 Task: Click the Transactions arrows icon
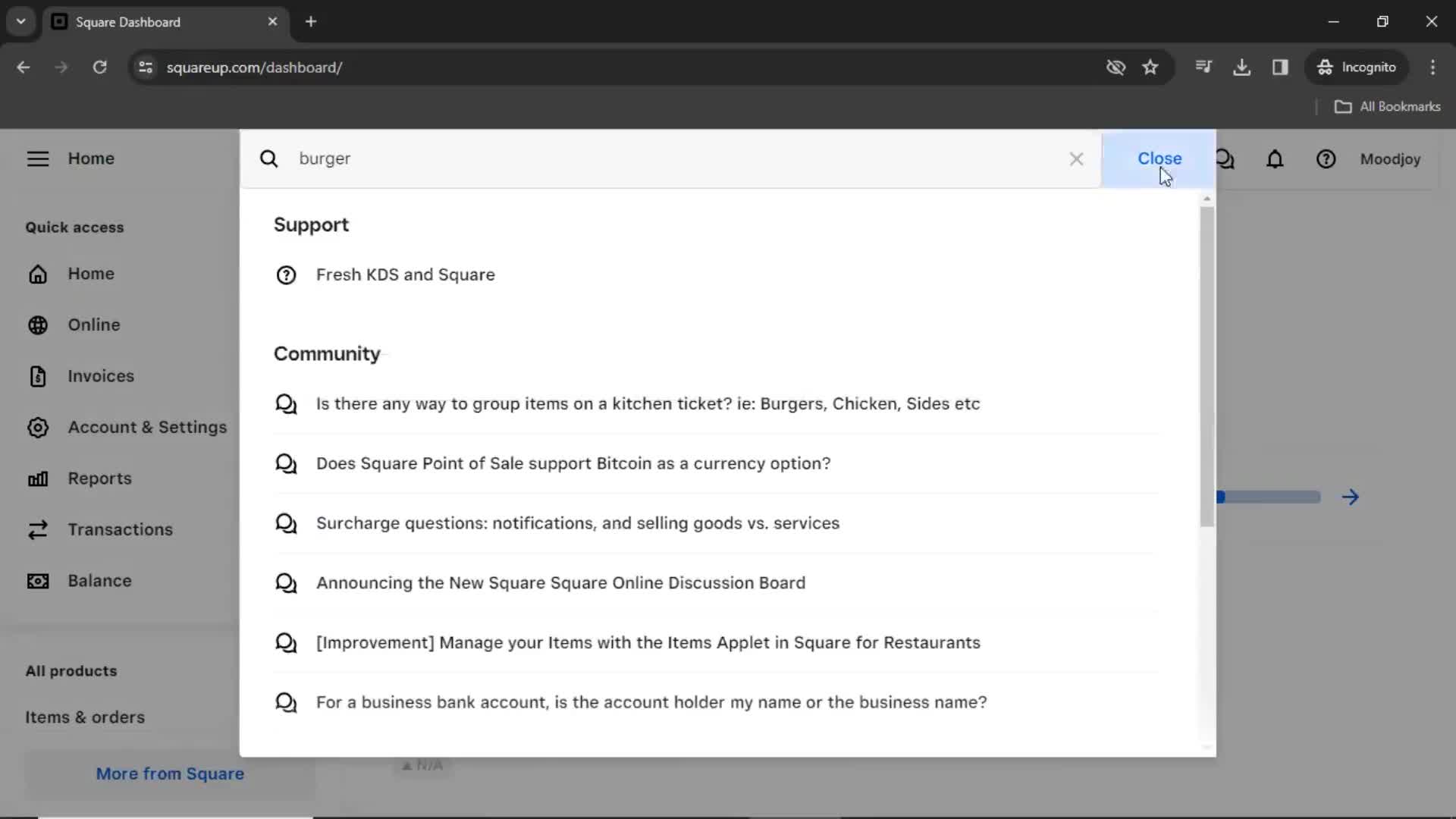38,530
